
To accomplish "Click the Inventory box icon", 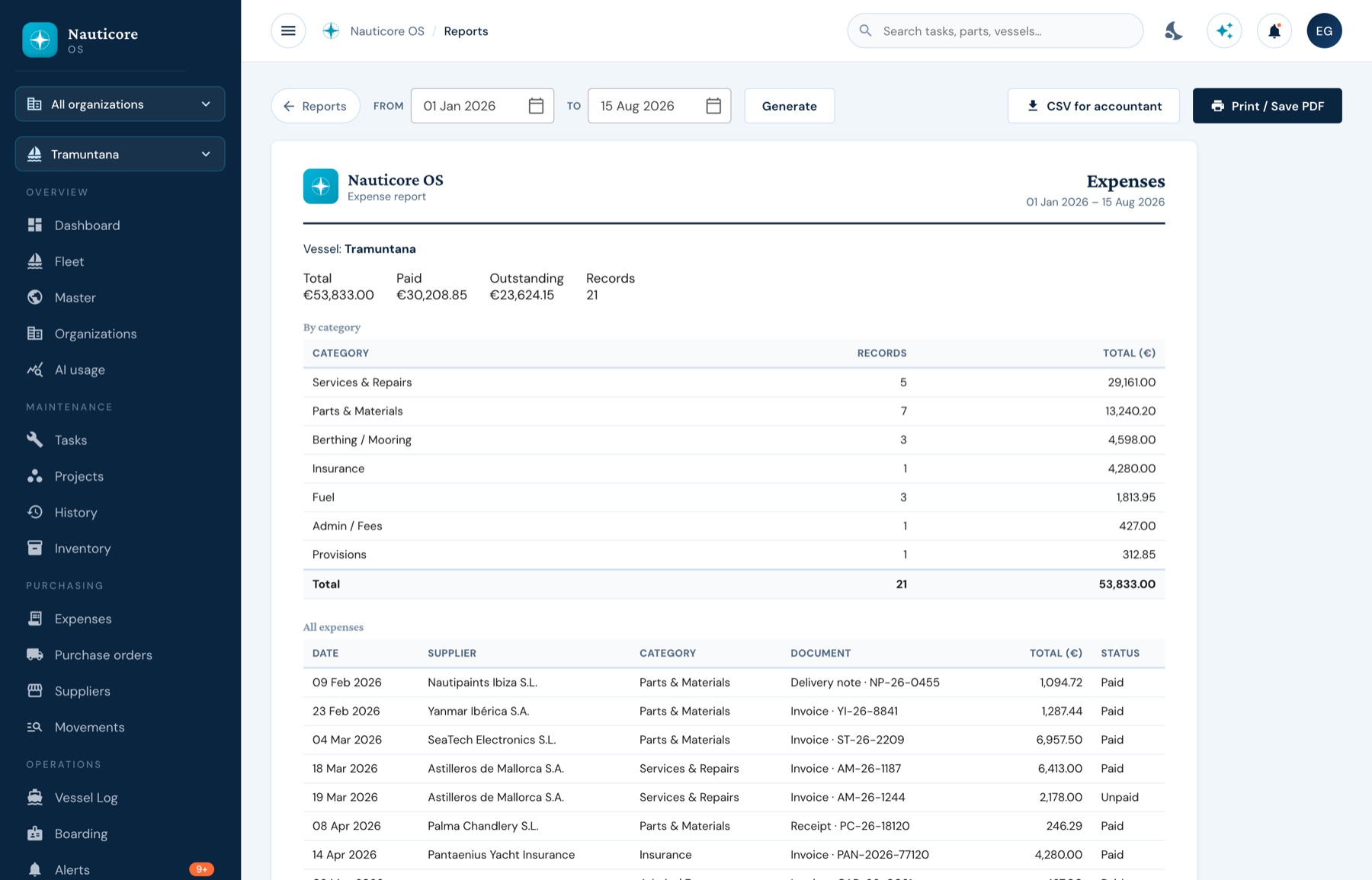I will [x=35, y=548].
